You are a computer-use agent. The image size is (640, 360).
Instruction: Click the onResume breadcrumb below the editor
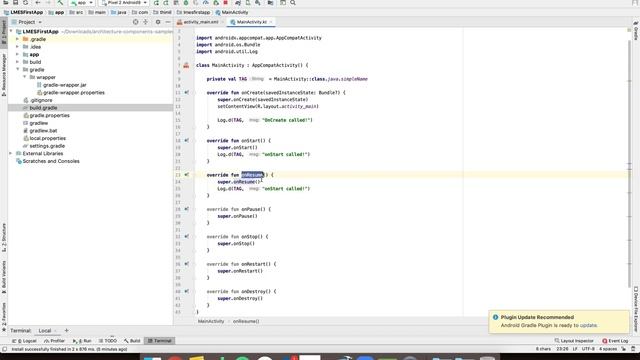pos(246,322)
